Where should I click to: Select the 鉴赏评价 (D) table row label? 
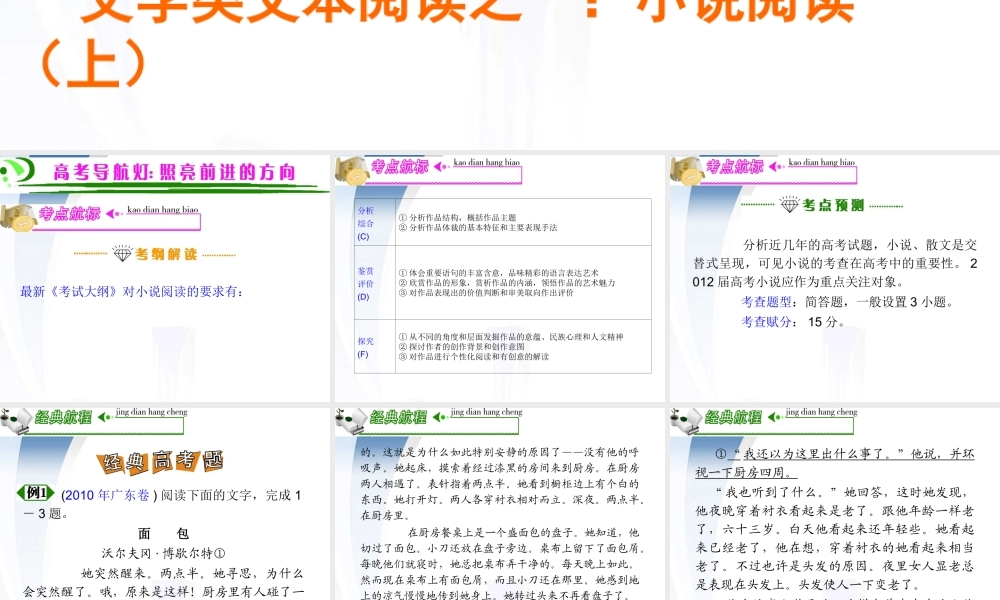(x=365, y=284)
